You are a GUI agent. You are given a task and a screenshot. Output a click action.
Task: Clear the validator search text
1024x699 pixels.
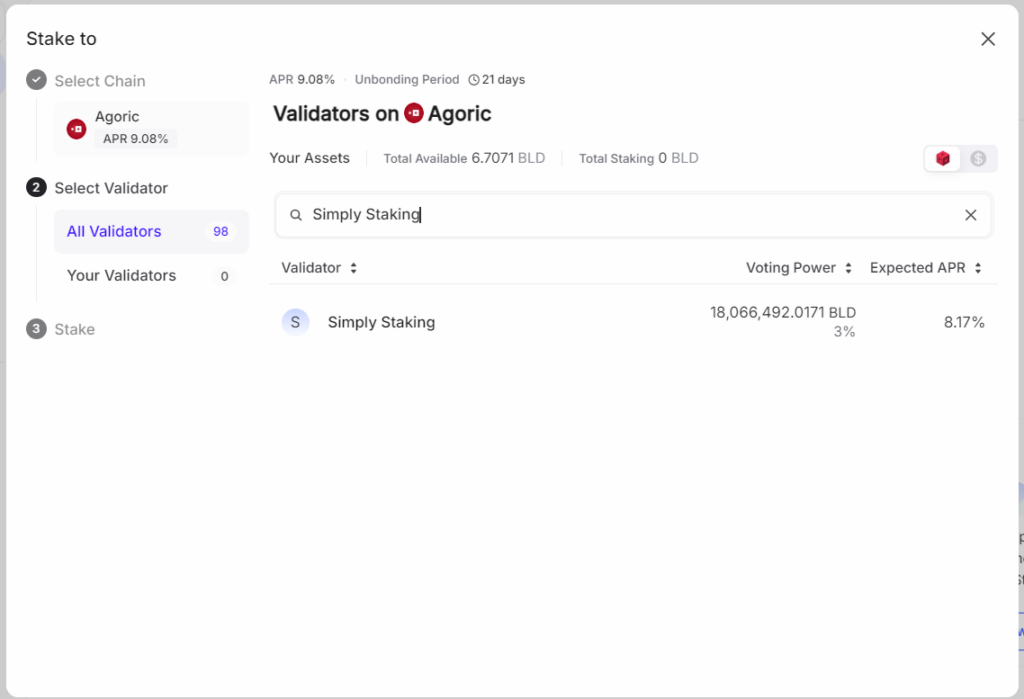tap(970, 215)
